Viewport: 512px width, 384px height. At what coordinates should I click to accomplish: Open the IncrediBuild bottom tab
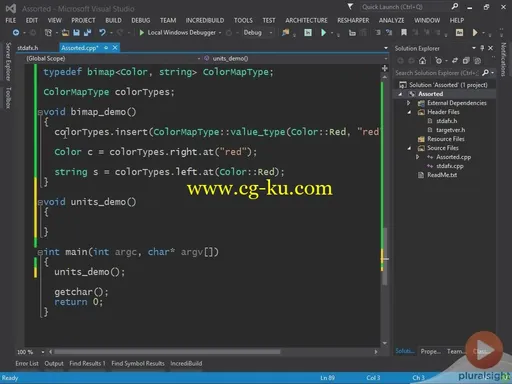coord(186,364)
